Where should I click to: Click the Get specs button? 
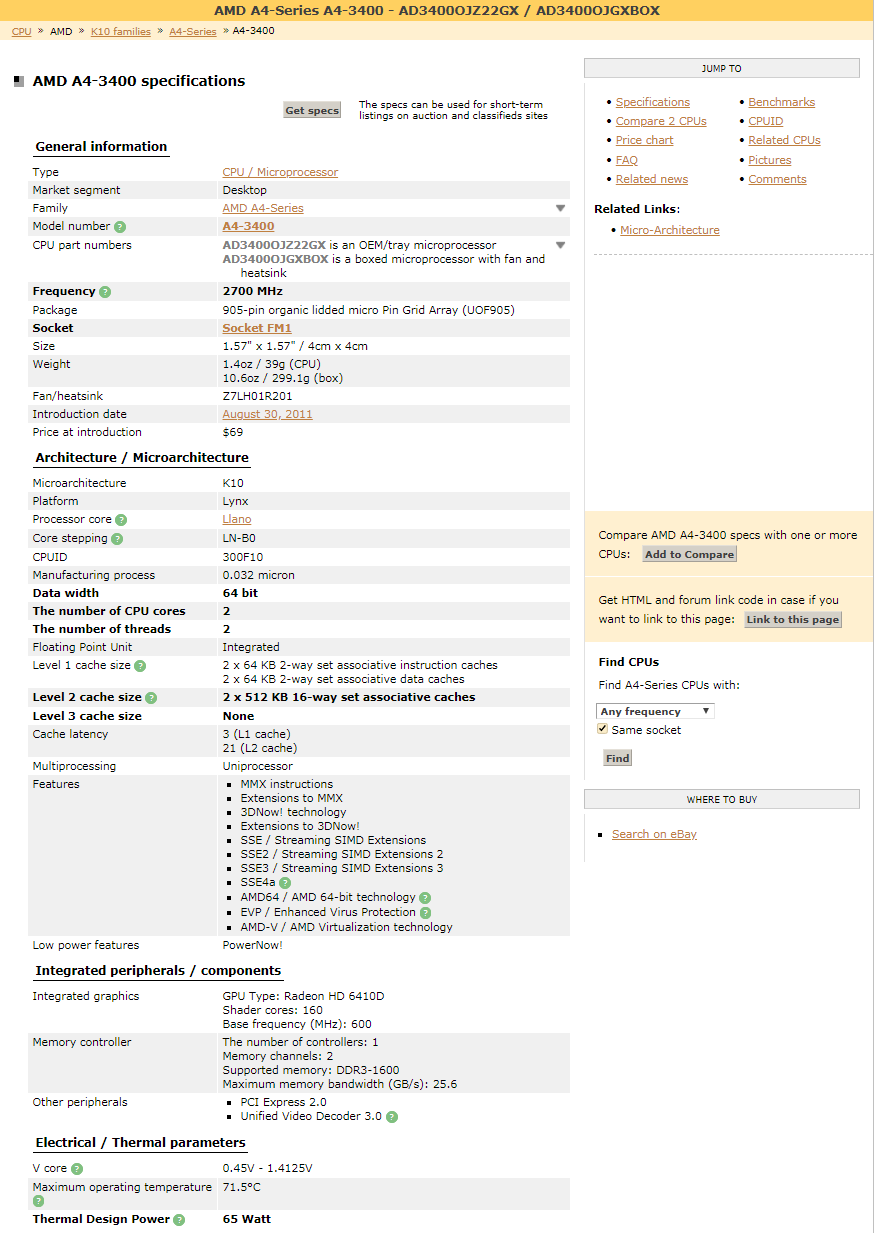tap(312, 110)
